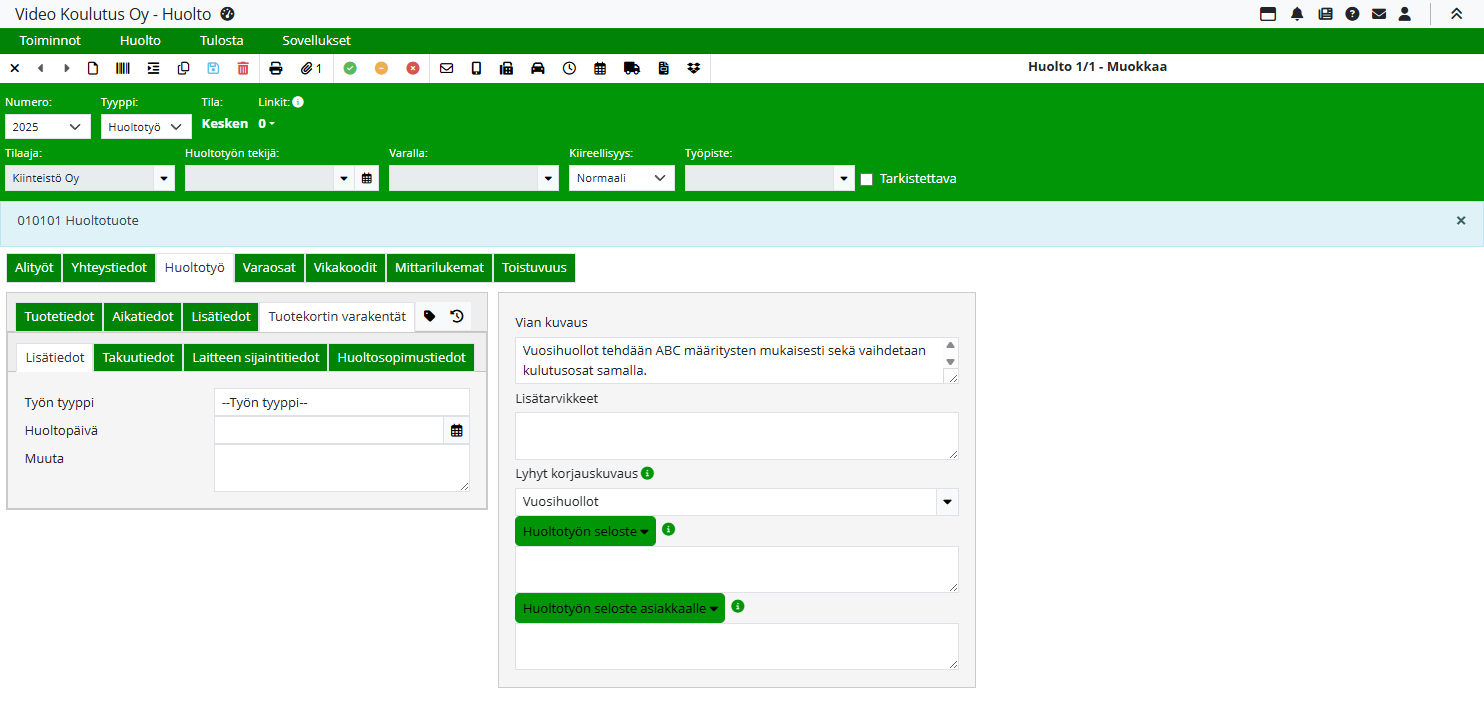Click the history clock icon beside the tag

tap(457, 316)
